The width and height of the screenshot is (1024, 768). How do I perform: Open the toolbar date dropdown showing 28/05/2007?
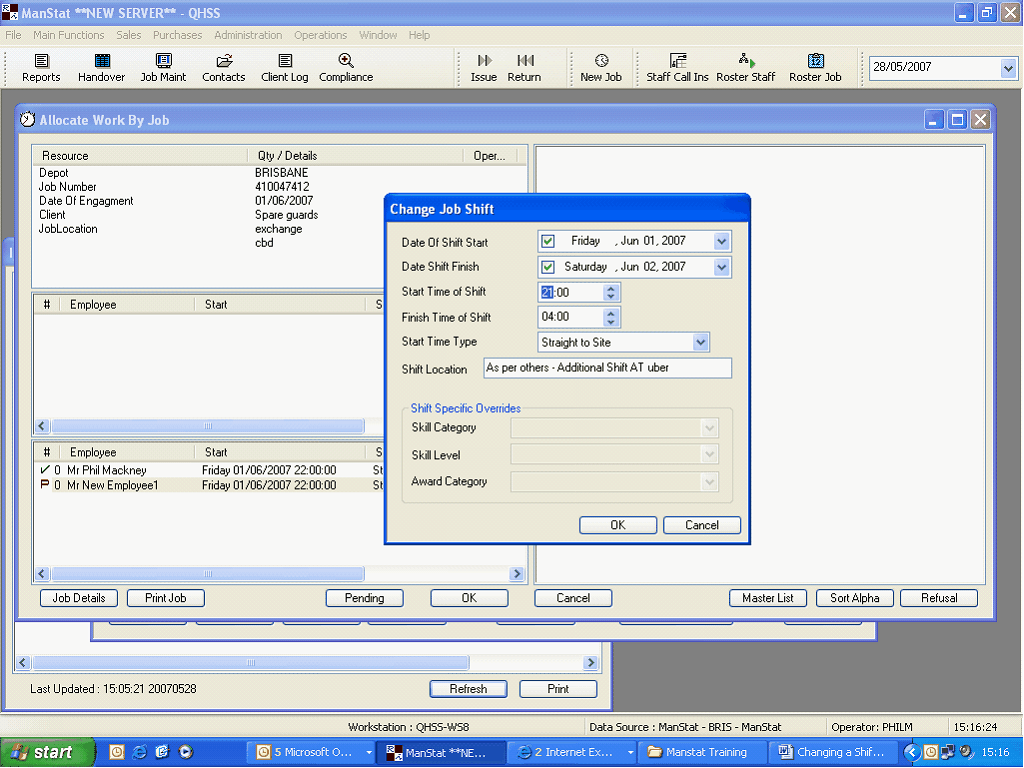click(x=1007, y=68)
